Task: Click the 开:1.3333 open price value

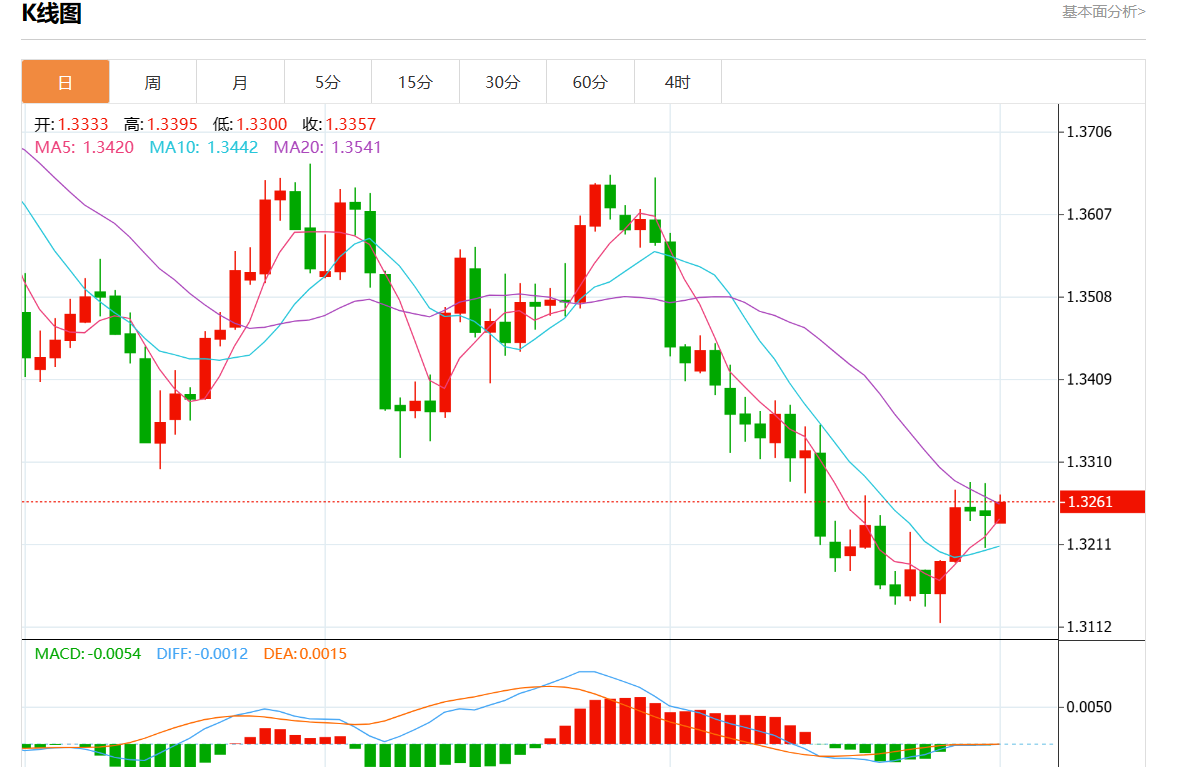Action: pyautogui.click(x=71, y=125)
